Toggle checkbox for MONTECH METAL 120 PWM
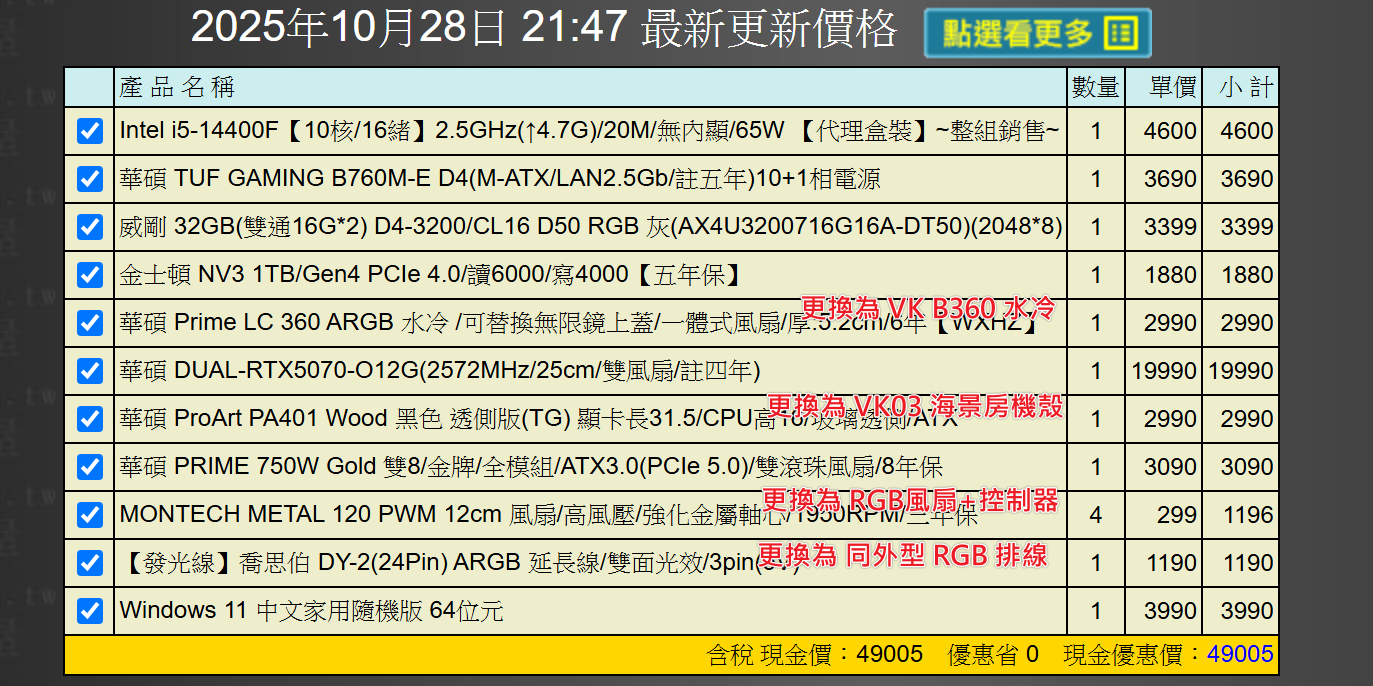Viewport: 1373px width, 686px height. [x=90, y=515]
